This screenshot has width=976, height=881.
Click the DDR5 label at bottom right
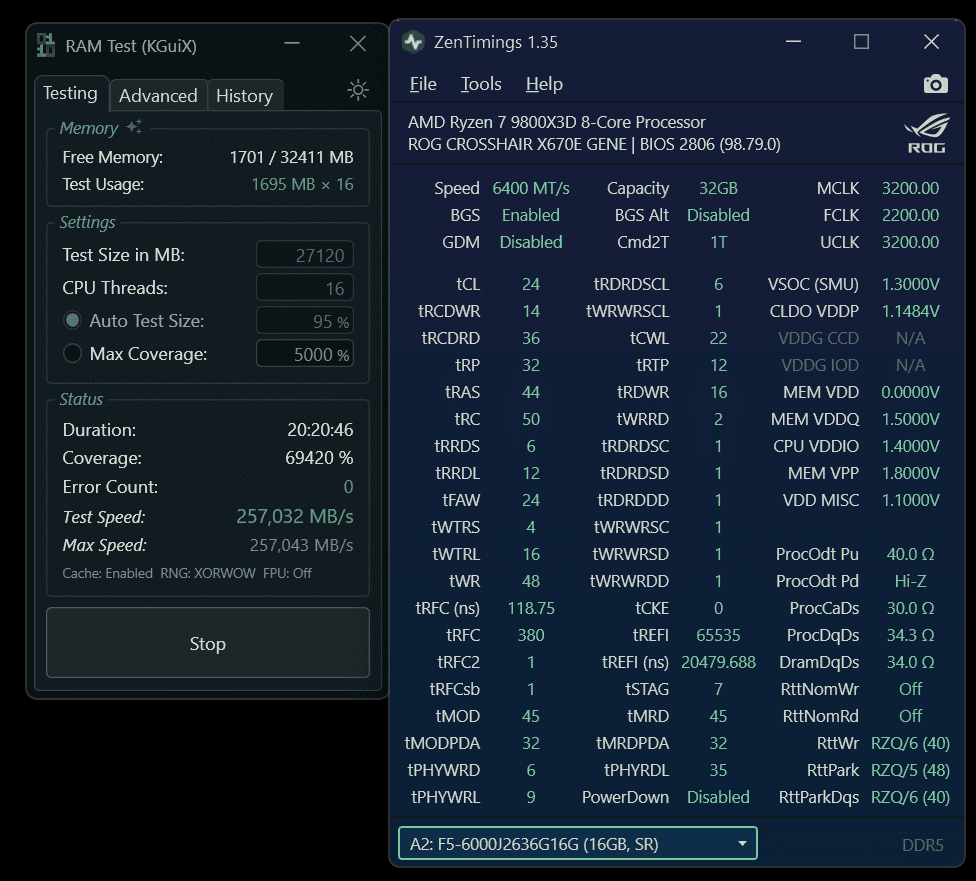922,845
